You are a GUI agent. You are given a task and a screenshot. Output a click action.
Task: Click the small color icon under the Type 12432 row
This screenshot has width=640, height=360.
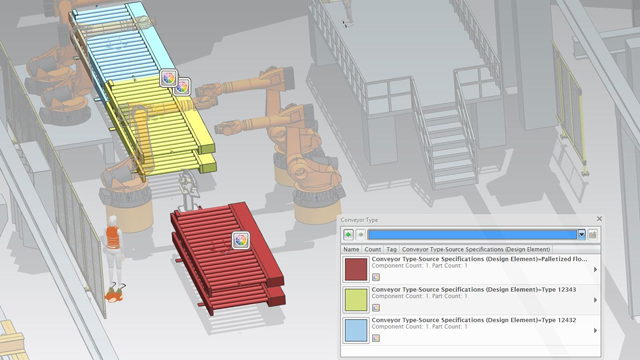click(376, 338)
